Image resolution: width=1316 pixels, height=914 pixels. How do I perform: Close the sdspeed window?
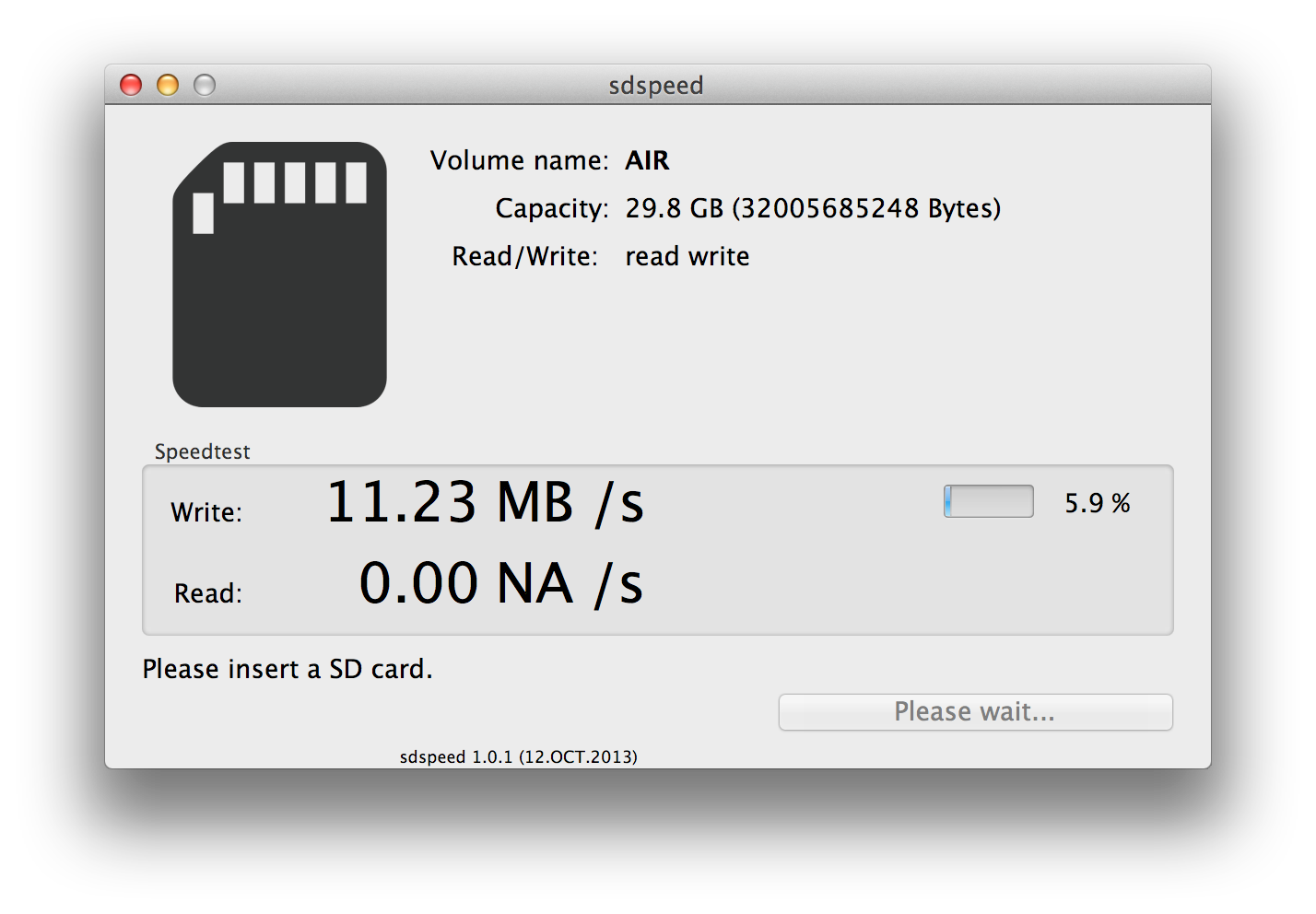click(x=131, y=86)
